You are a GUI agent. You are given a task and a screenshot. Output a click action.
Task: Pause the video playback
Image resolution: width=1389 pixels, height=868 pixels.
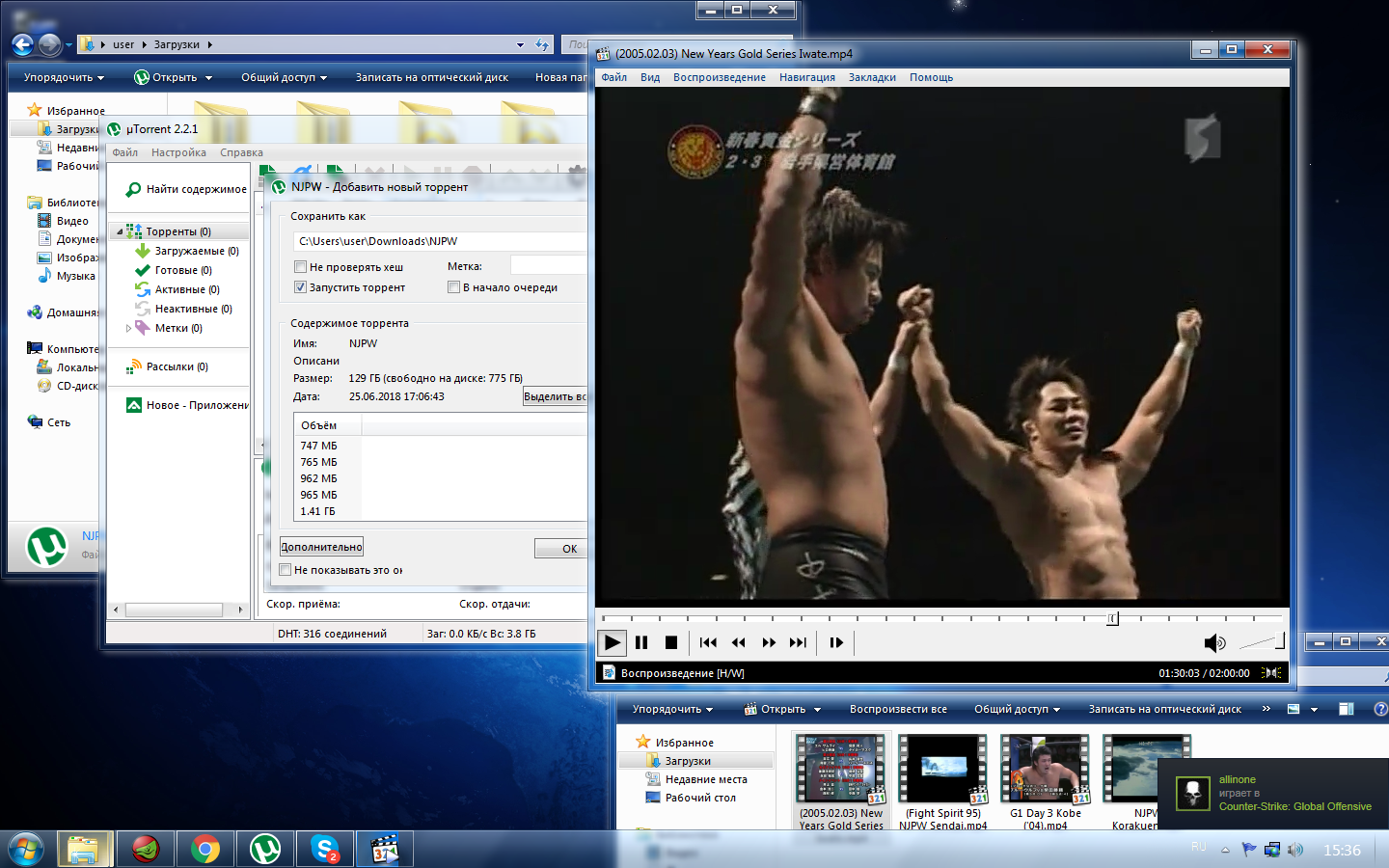(x=641, y=642)
